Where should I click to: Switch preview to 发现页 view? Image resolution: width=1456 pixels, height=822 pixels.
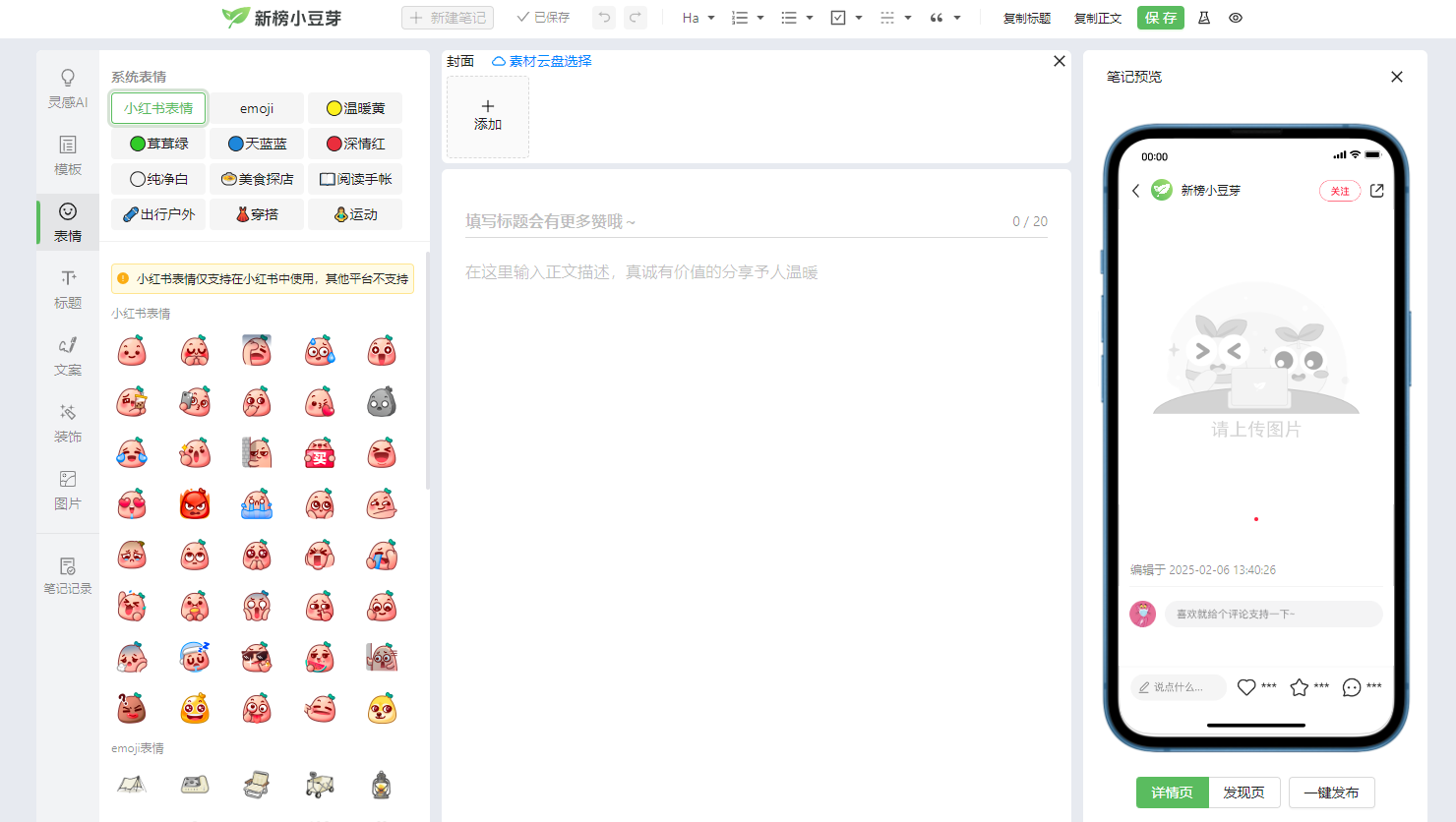click(1244, 793)
